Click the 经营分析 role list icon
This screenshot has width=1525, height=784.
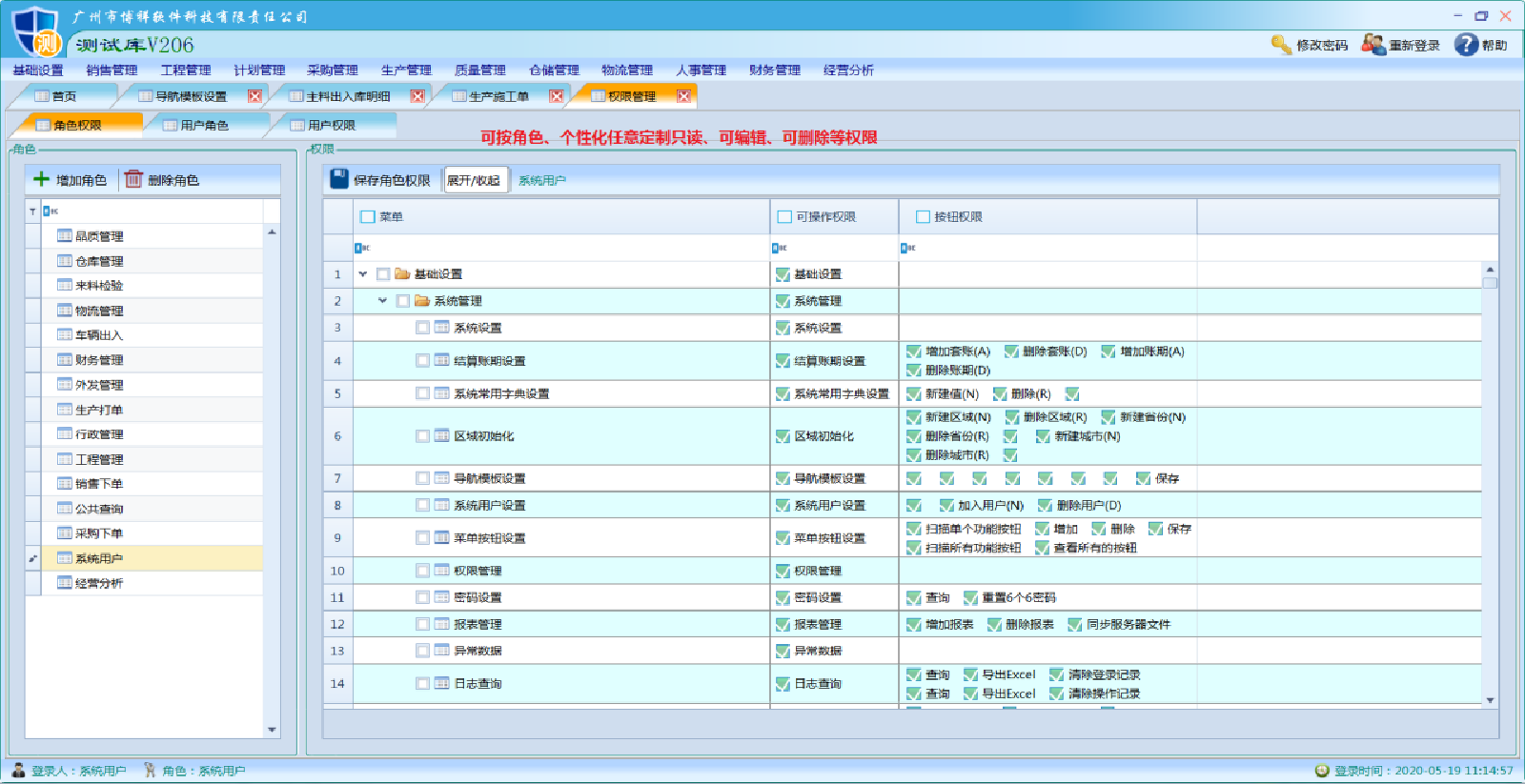(x=65, y=582)
